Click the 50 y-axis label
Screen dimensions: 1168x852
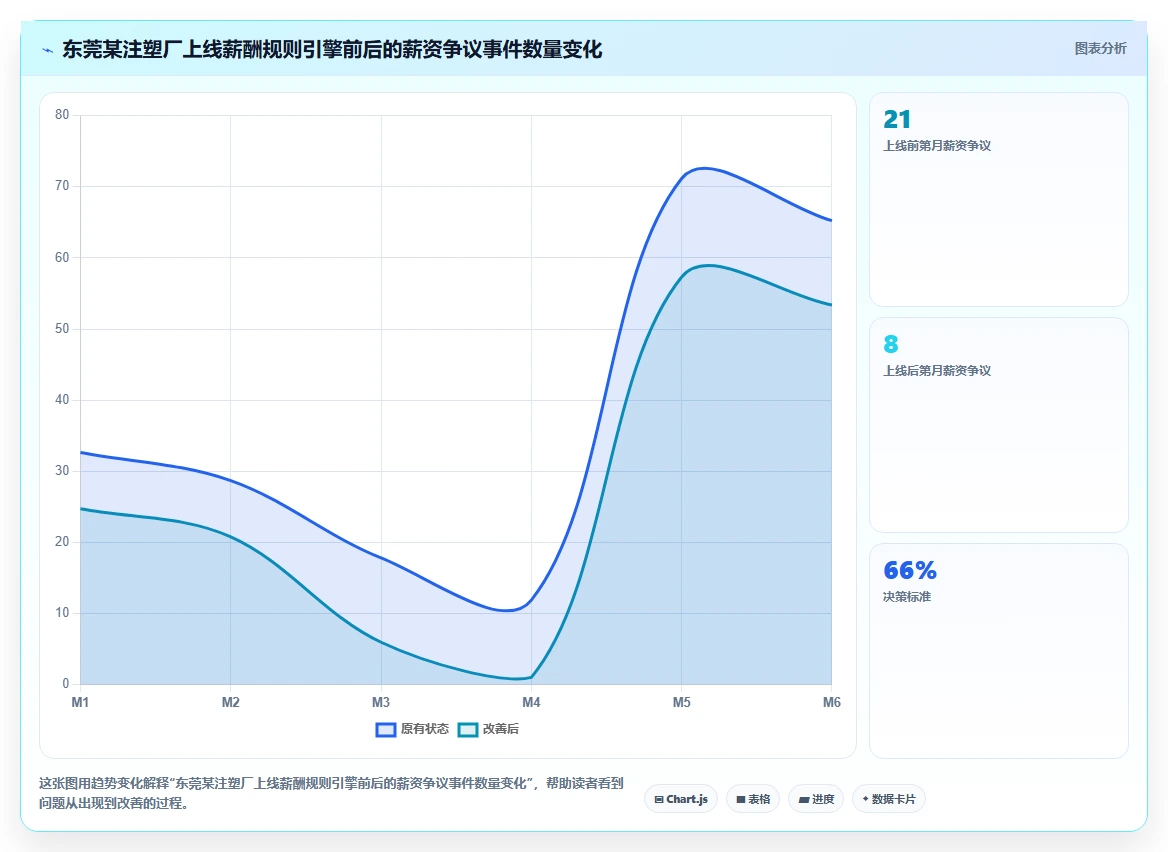(62, 328)
